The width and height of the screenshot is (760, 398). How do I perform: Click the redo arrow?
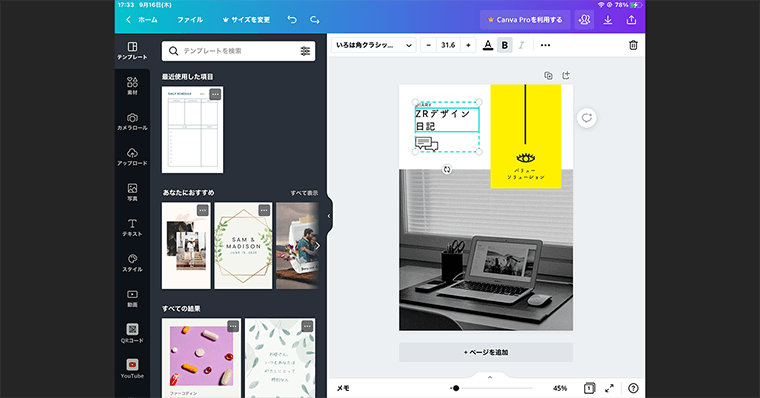tap(315, 20)
